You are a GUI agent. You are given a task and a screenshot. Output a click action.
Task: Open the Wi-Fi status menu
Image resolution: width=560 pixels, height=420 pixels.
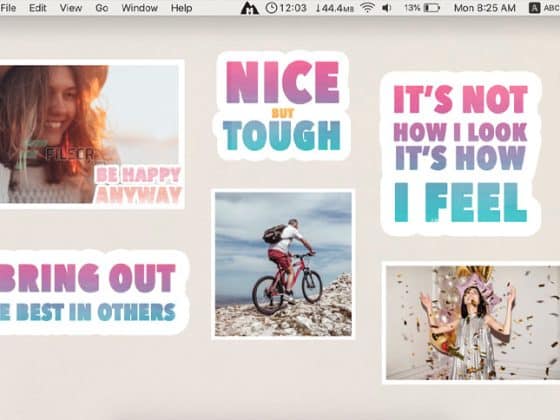click(x=367, y=8)
